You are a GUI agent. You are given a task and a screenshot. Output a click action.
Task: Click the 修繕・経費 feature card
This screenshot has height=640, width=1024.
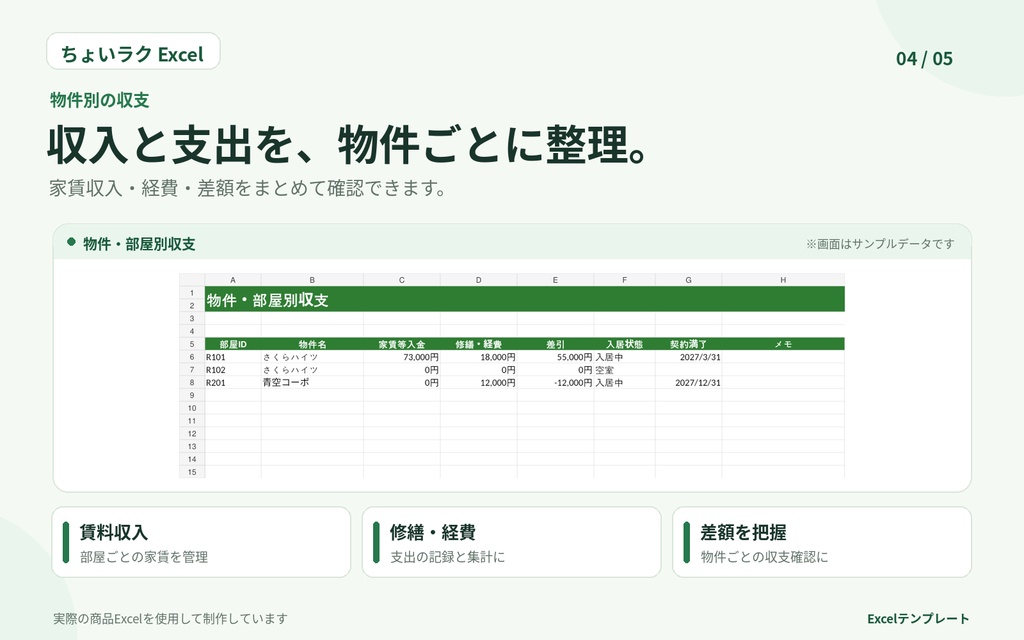(x=511, y=542)
